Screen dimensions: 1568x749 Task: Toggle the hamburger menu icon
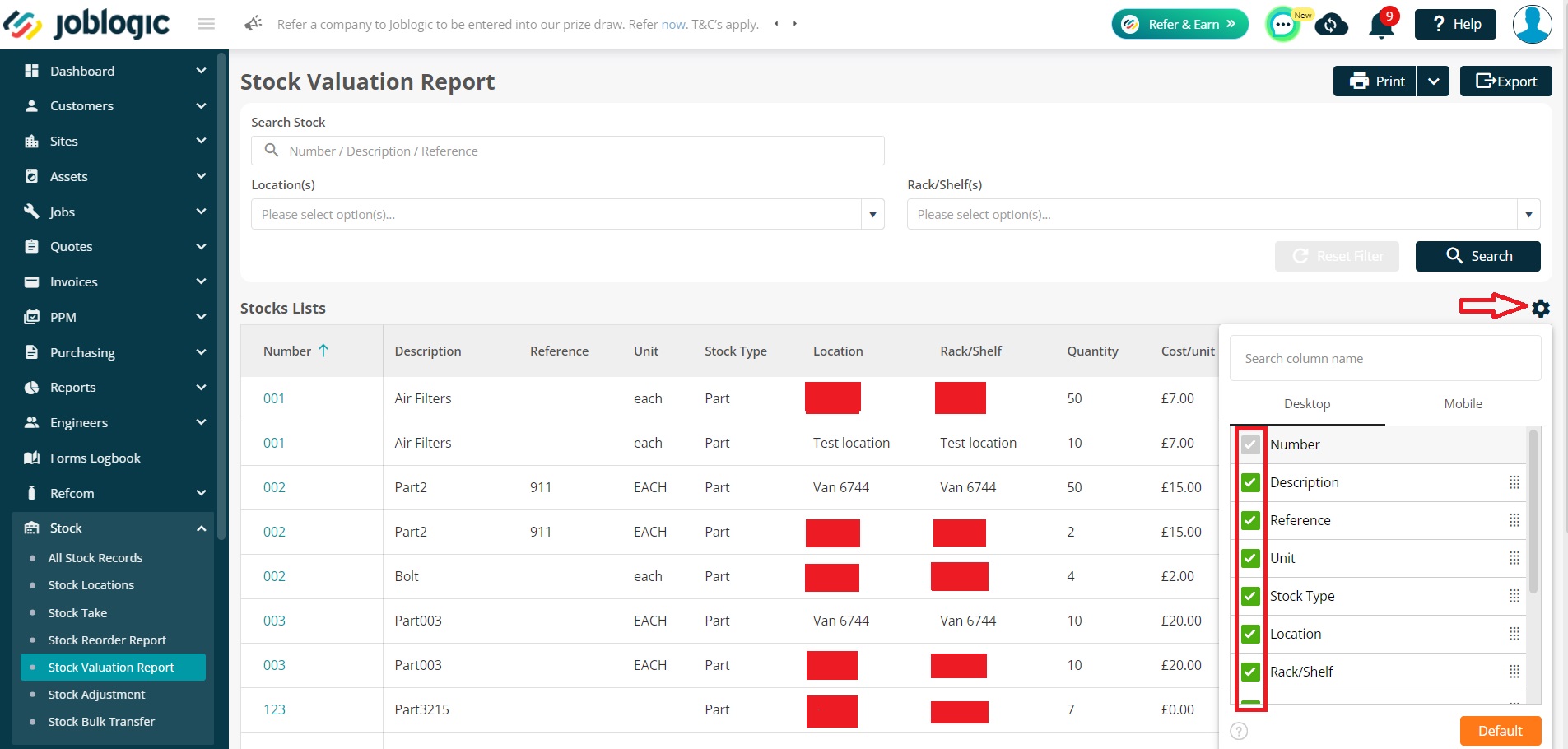point(206,24)
